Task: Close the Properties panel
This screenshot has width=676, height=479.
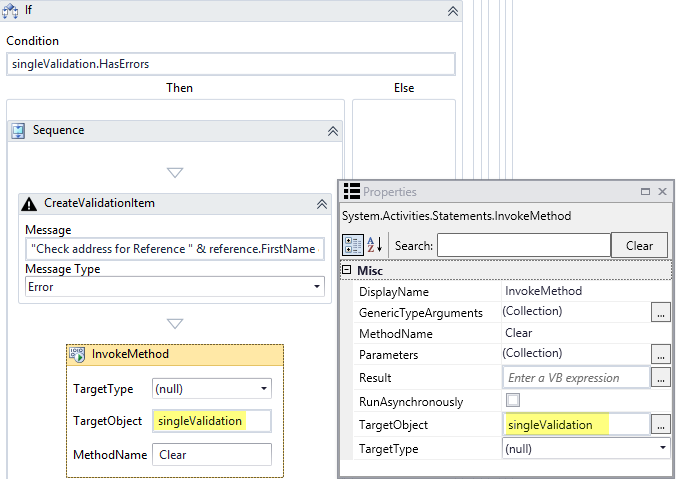Action: point(659,191)
